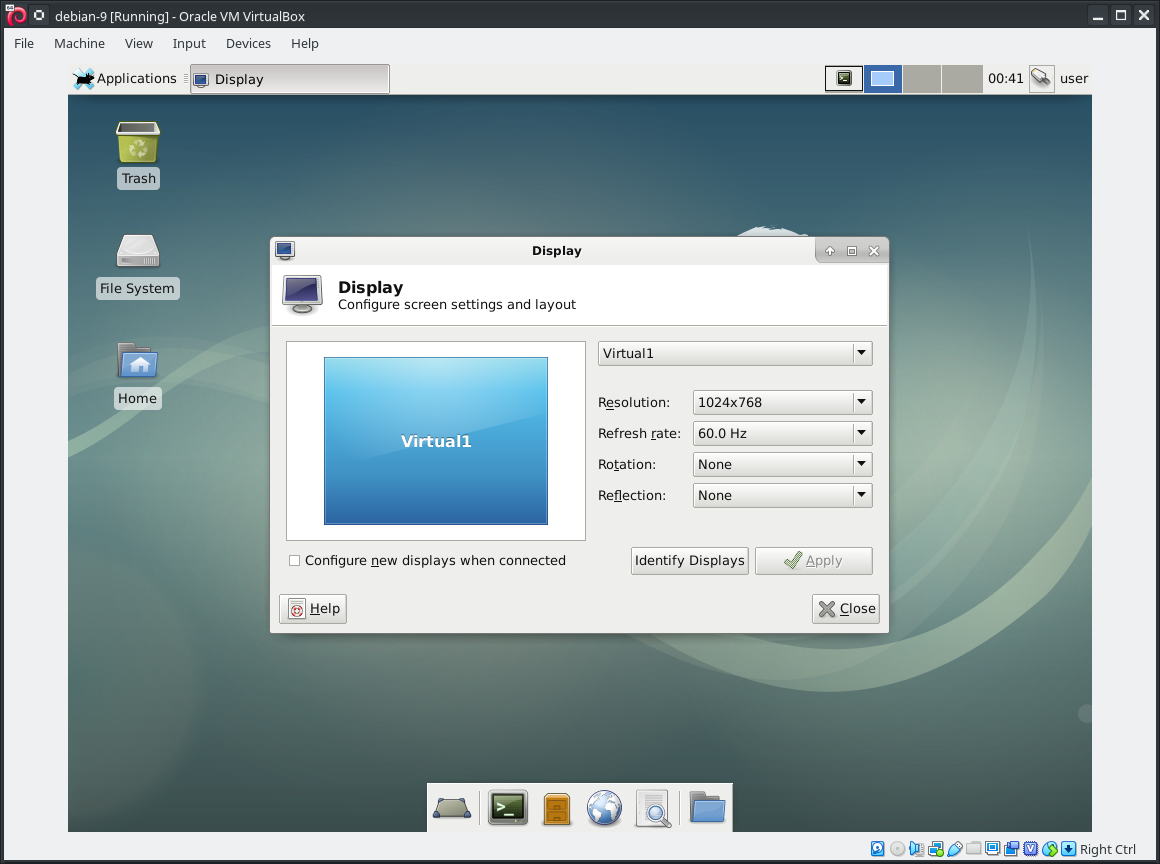Image resolution: width=1160 pixels, height=864 pixels.
Task: Expand the Rotation dropdown
Action: [782, 465]
